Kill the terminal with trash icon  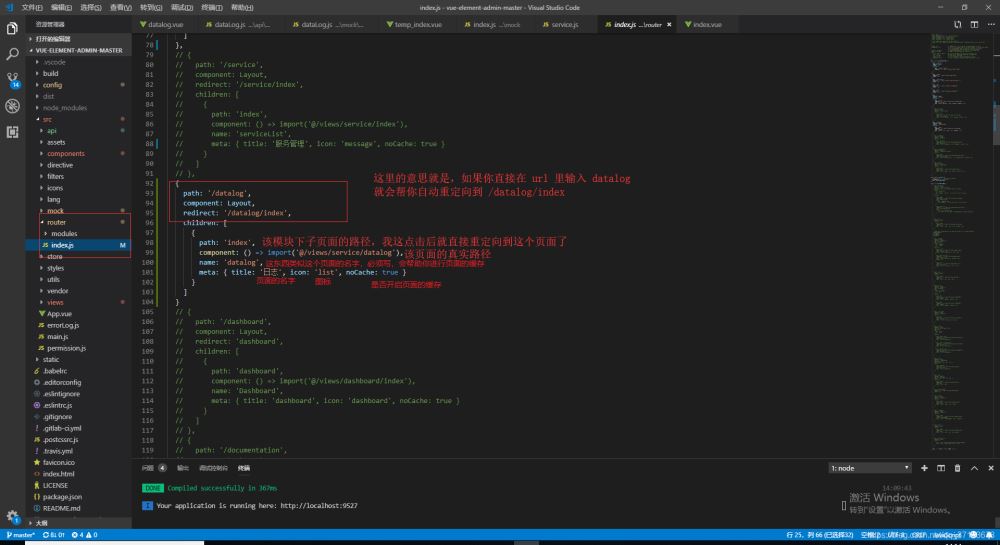(957, 467)
